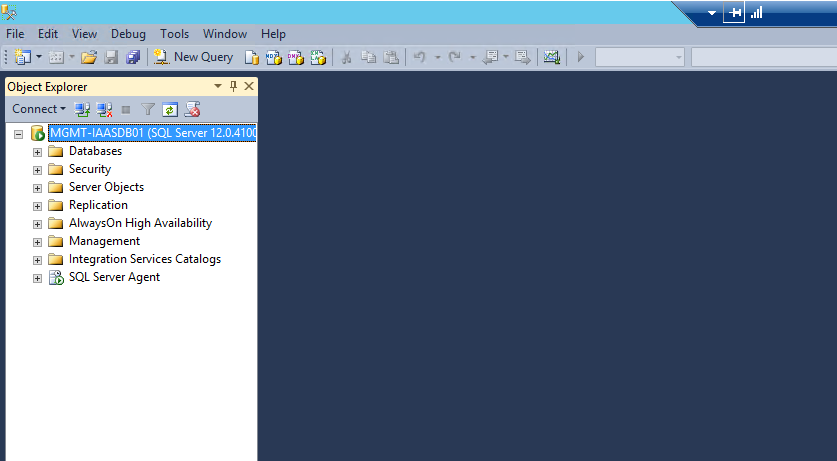Collapse the MGMT-IAASDB01 server node

point(19,134)
